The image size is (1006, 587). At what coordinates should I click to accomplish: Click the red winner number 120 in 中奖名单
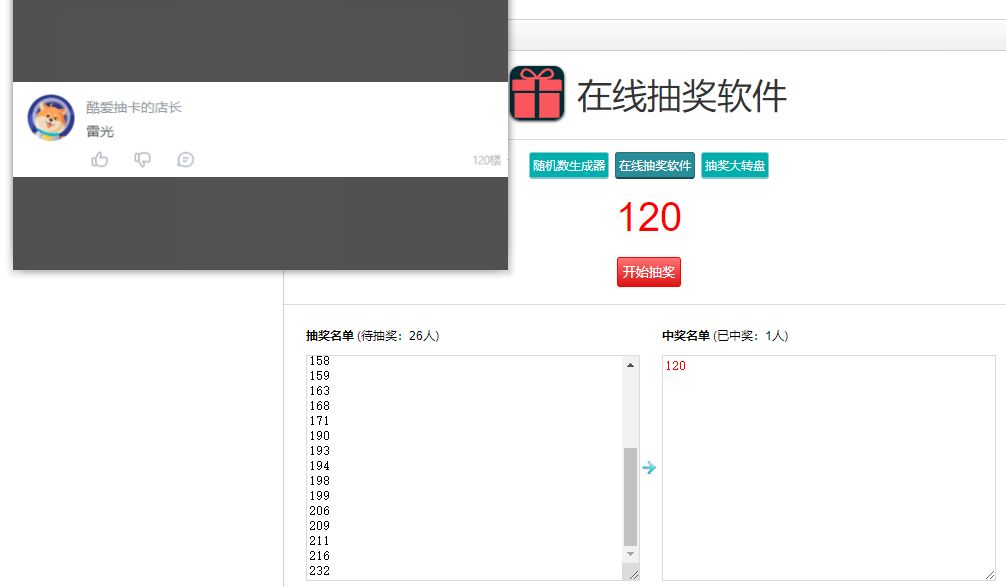(675, 366)
